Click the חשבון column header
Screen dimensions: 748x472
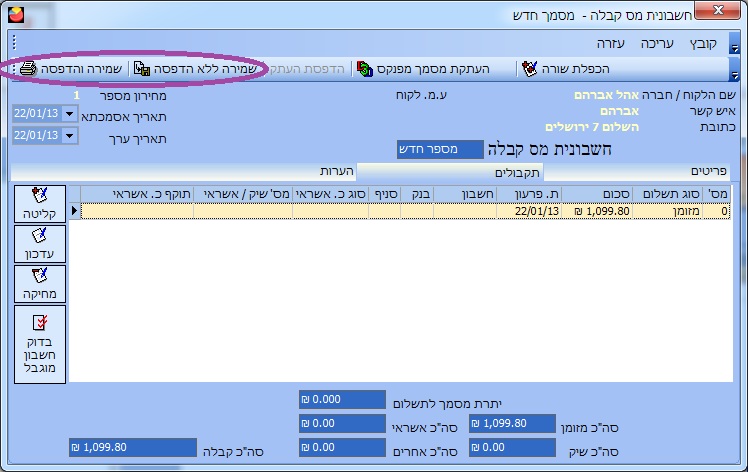[465, 194]
